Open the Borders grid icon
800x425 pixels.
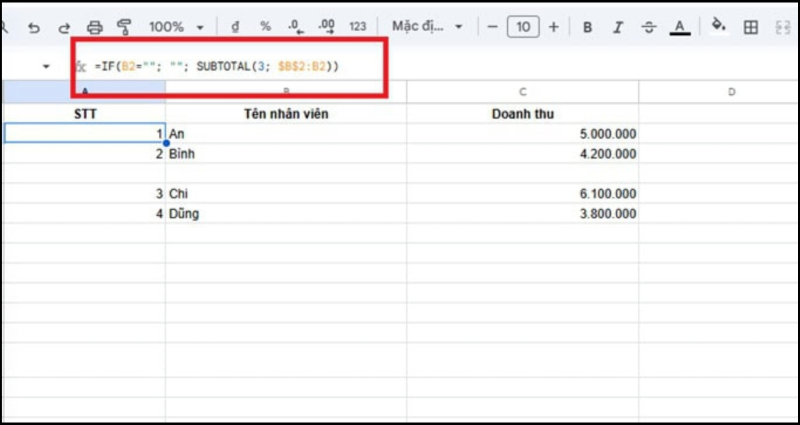click(751, 27)
